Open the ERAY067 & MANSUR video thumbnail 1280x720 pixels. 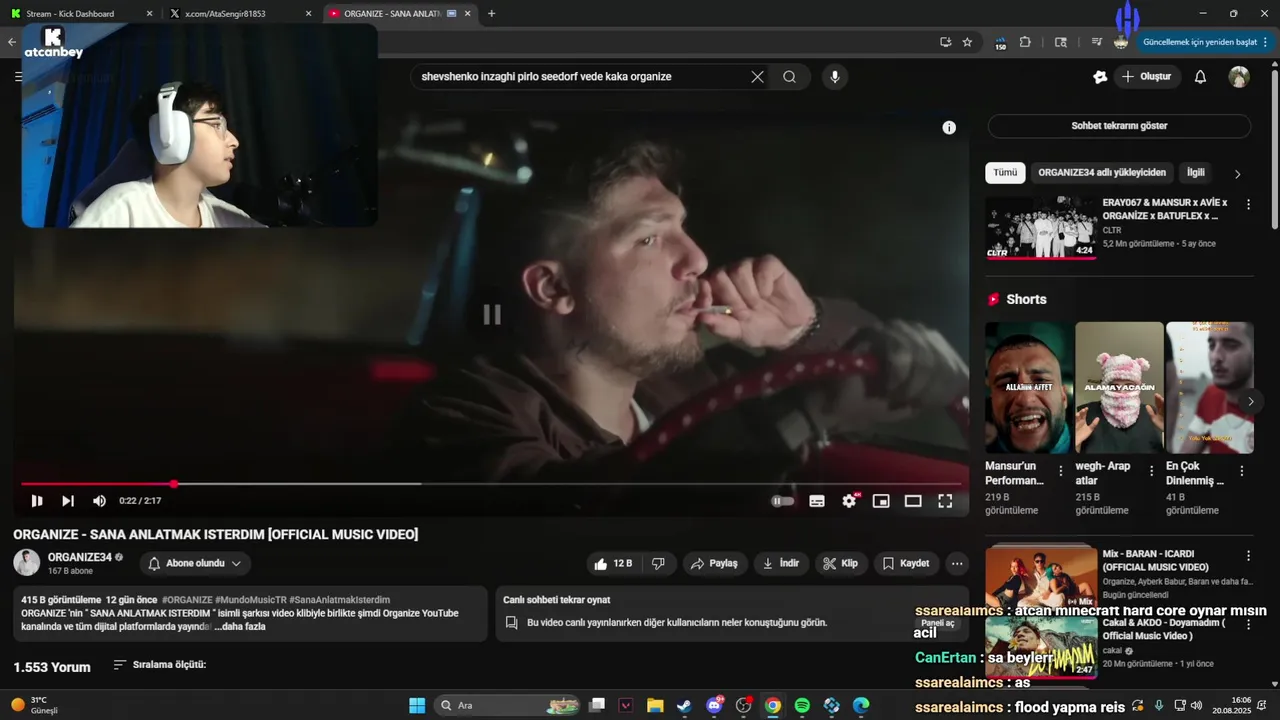[x=1041, y=227]
